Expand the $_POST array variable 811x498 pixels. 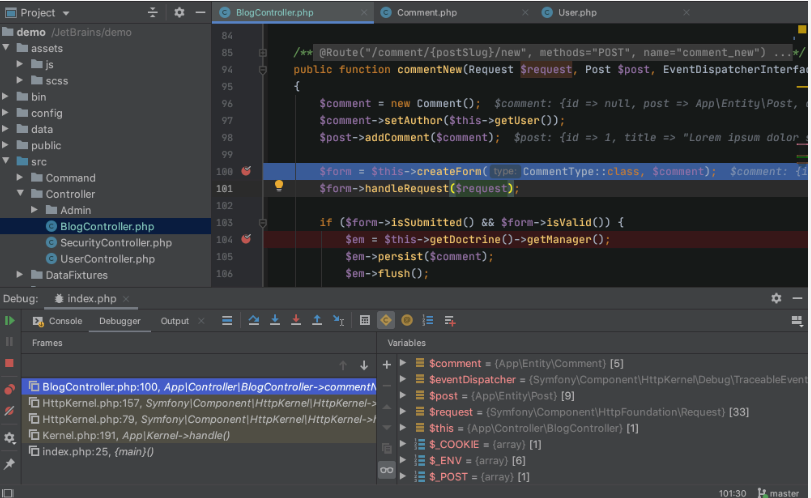(x=403, y=476)
